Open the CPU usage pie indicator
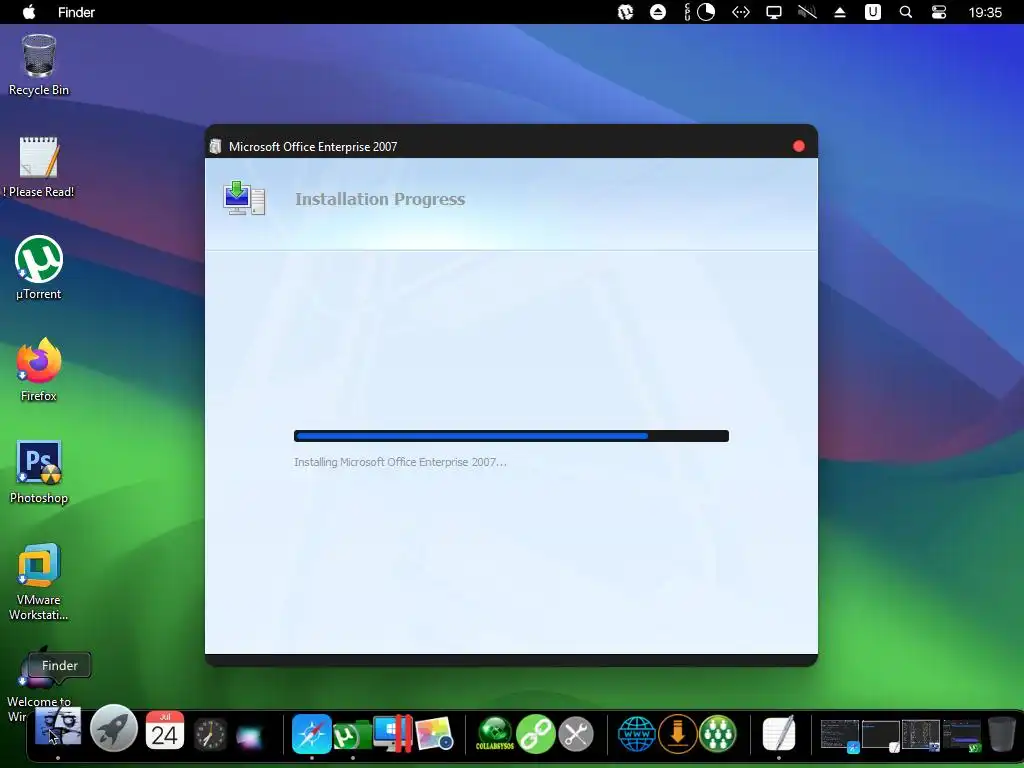 (x=706, y=12)
